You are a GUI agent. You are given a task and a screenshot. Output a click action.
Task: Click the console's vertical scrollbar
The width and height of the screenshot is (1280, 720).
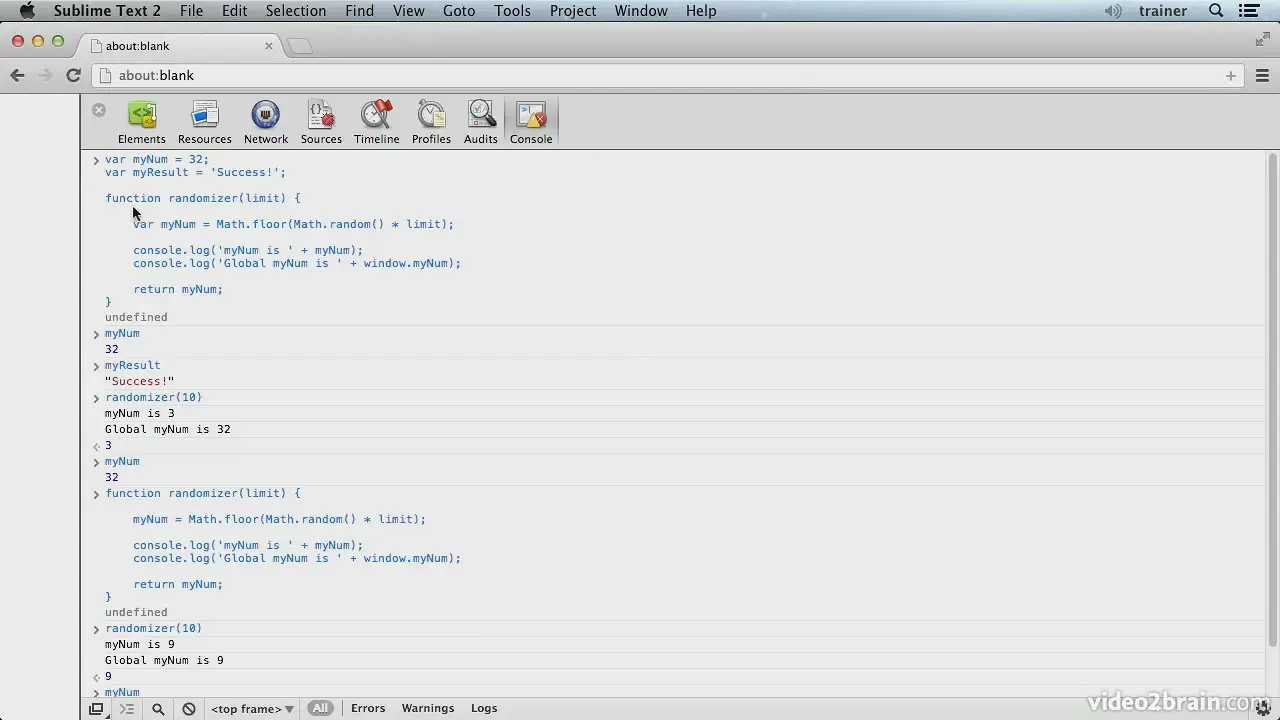pyautogui.click(x=1272, y=400)
